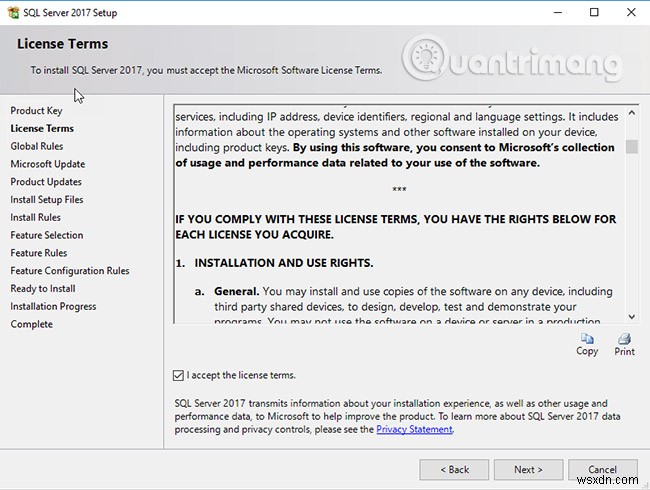
Task: Click the 'INSTALLATION AND USE RIGHTS.' heading
Action: (x=284, y=263)
